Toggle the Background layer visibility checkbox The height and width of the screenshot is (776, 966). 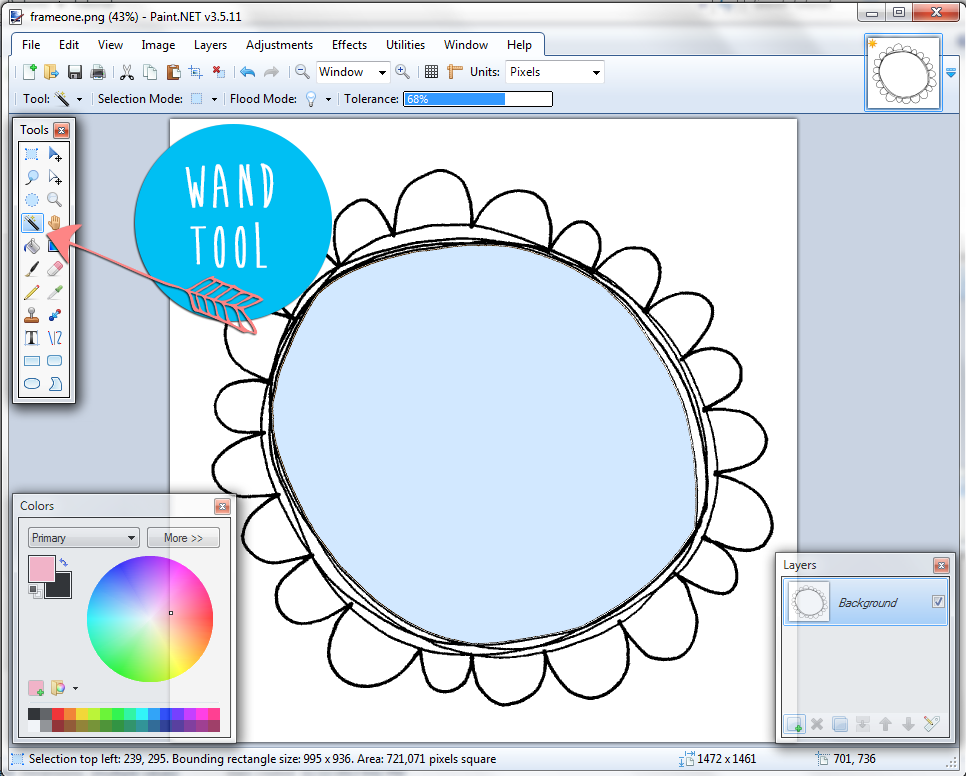(x=938, y=602)
